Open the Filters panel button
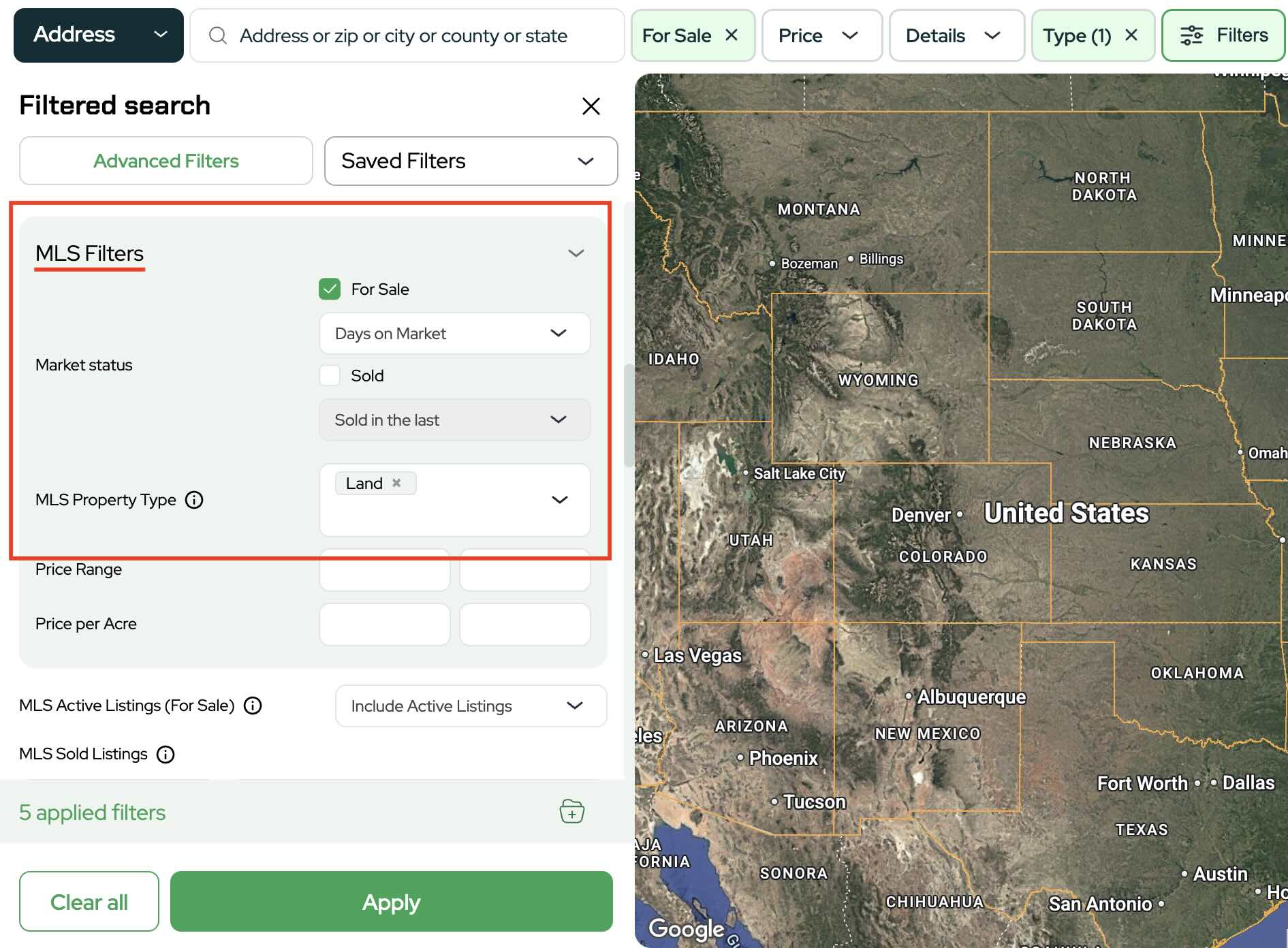 pyautogui.click(x=1223, y=35)
